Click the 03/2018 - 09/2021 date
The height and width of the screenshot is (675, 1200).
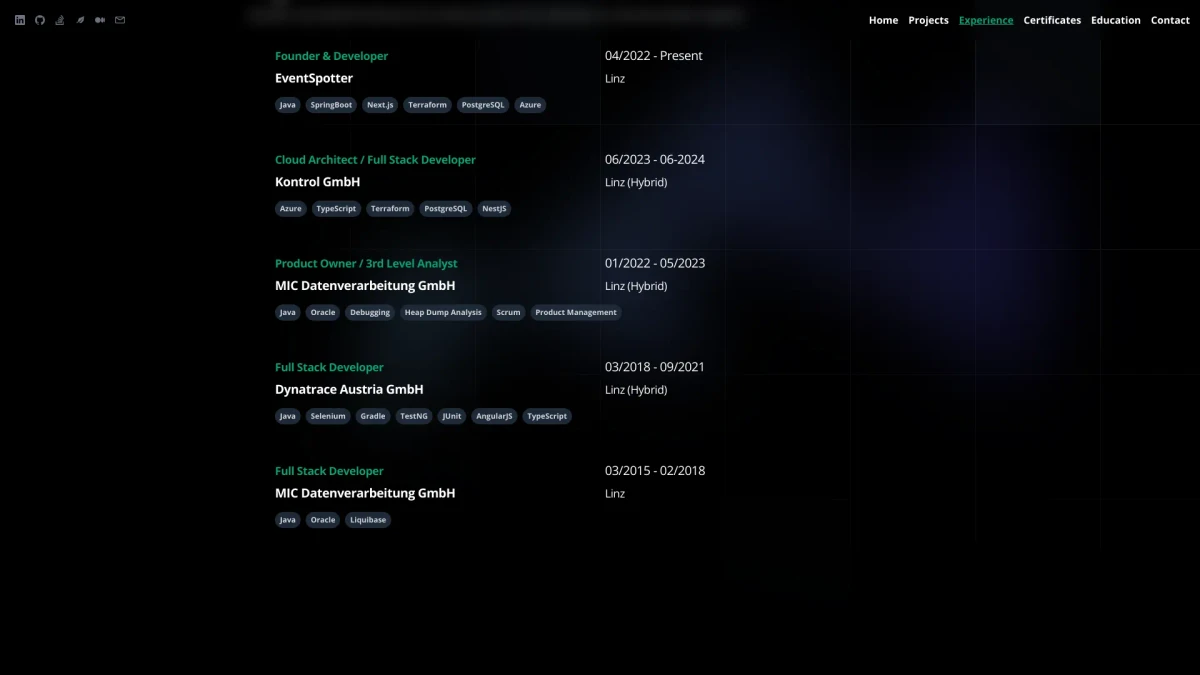[655, 367]
